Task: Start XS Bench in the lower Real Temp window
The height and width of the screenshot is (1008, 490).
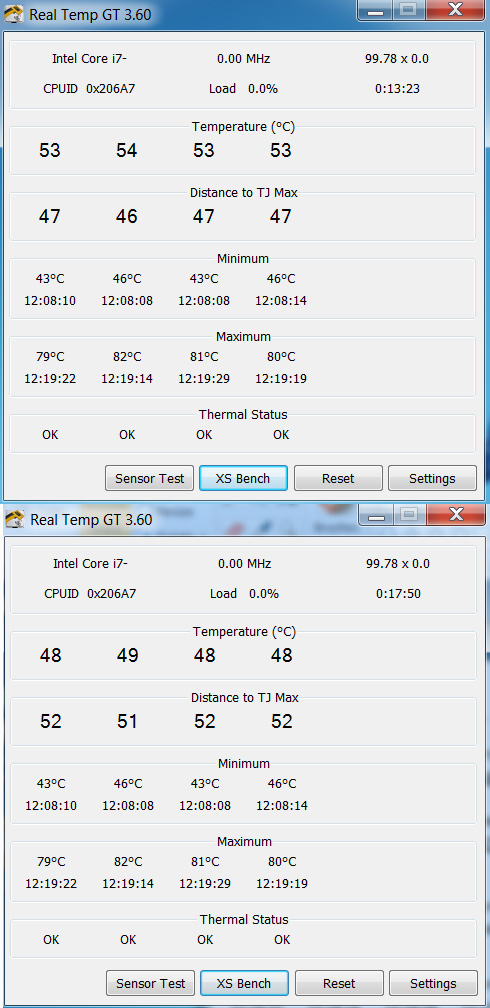Action: (244, 984)
